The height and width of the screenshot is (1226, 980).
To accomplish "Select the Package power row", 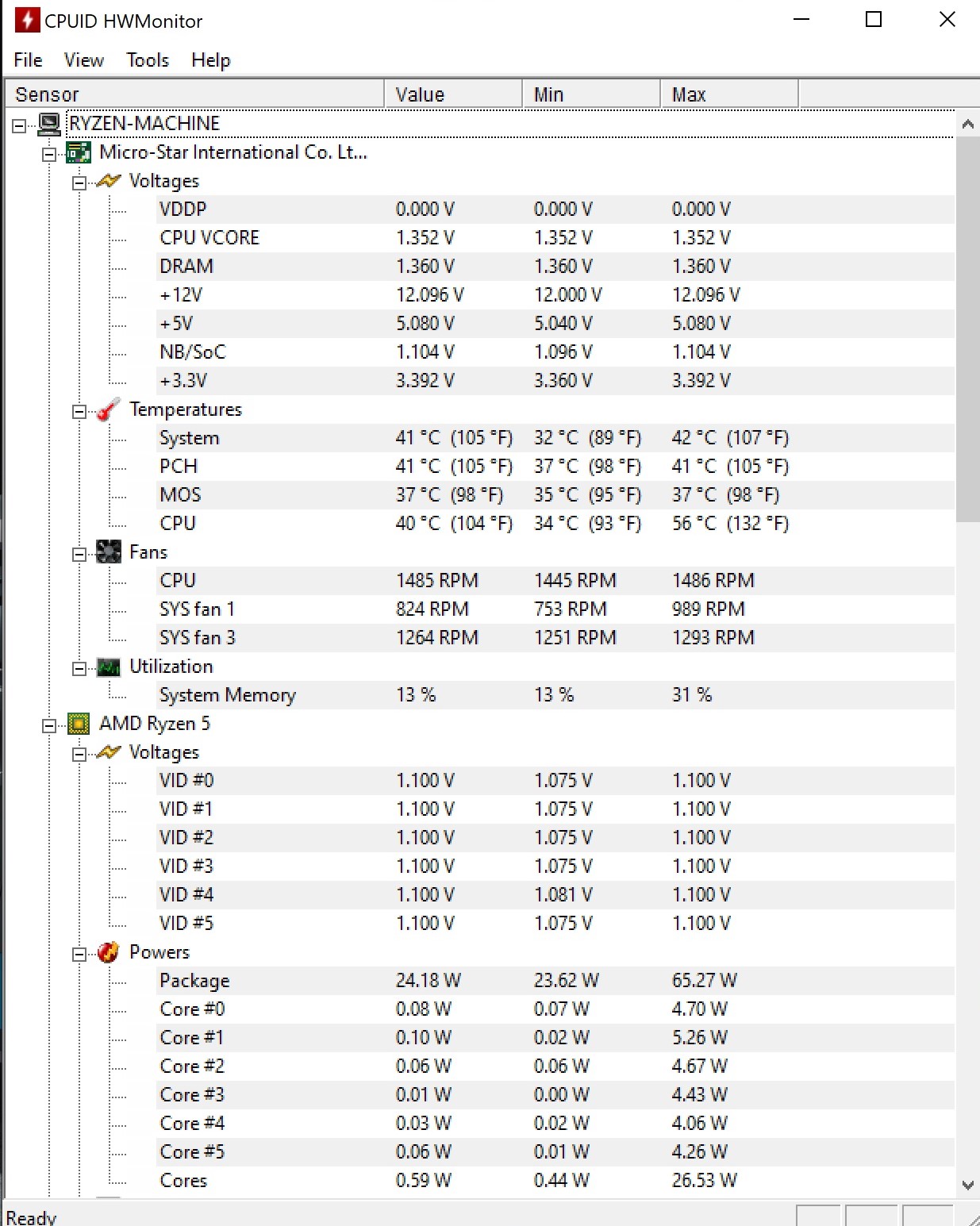I will point(555,981).
